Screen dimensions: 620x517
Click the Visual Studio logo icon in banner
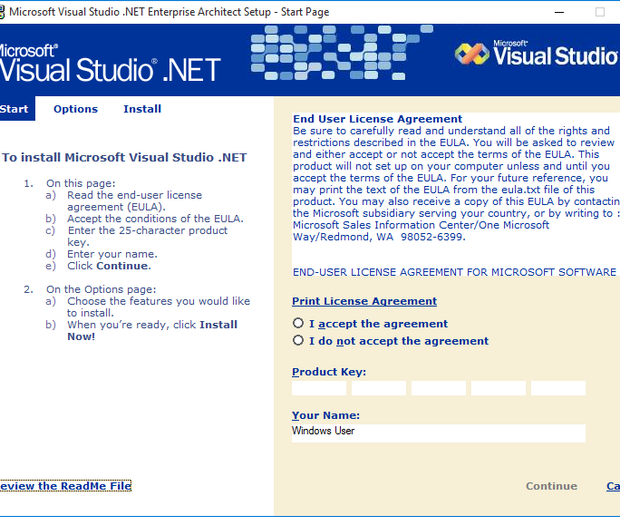pyautogui.click(x=472, y=54)
